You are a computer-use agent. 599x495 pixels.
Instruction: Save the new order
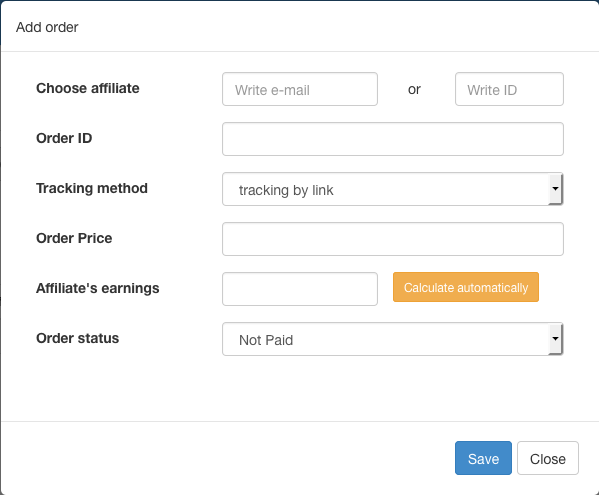(483, 458)
